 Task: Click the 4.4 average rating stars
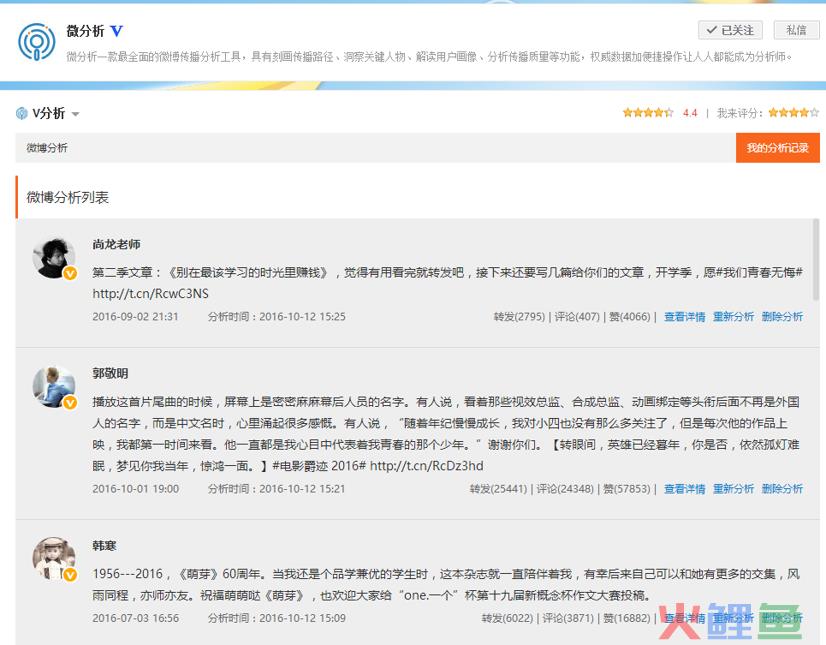648,112
